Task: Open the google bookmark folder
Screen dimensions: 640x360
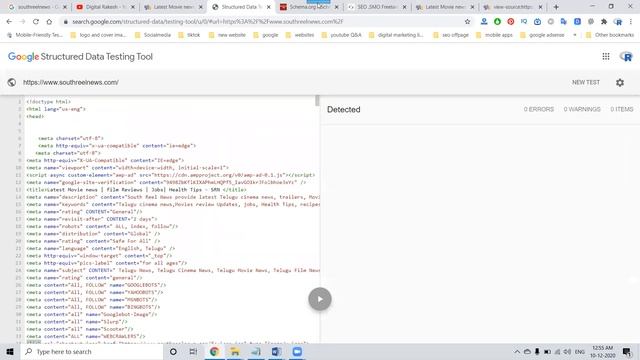Action: (x=266, y=35)
